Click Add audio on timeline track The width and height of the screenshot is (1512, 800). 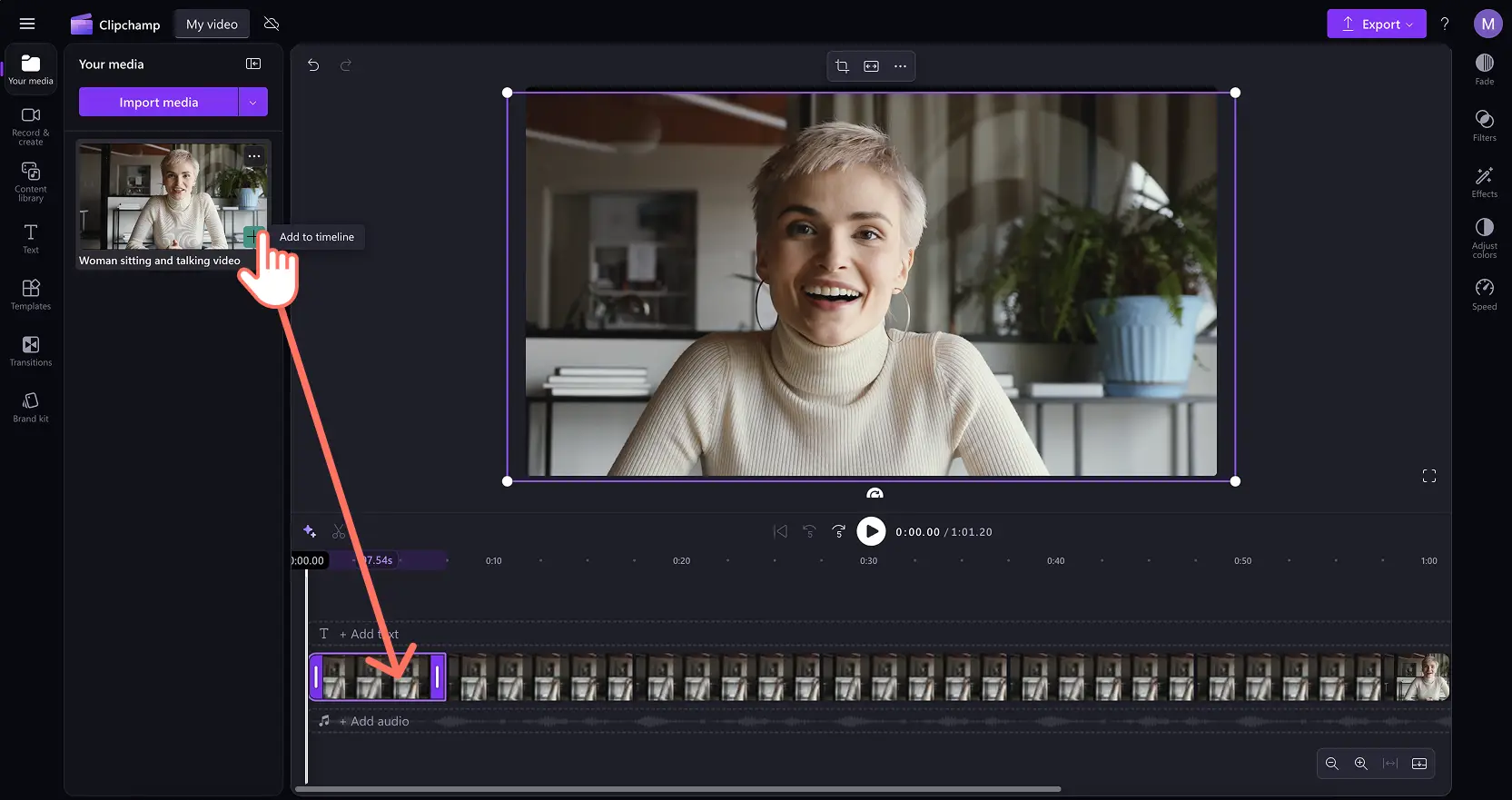coord(374,721)
